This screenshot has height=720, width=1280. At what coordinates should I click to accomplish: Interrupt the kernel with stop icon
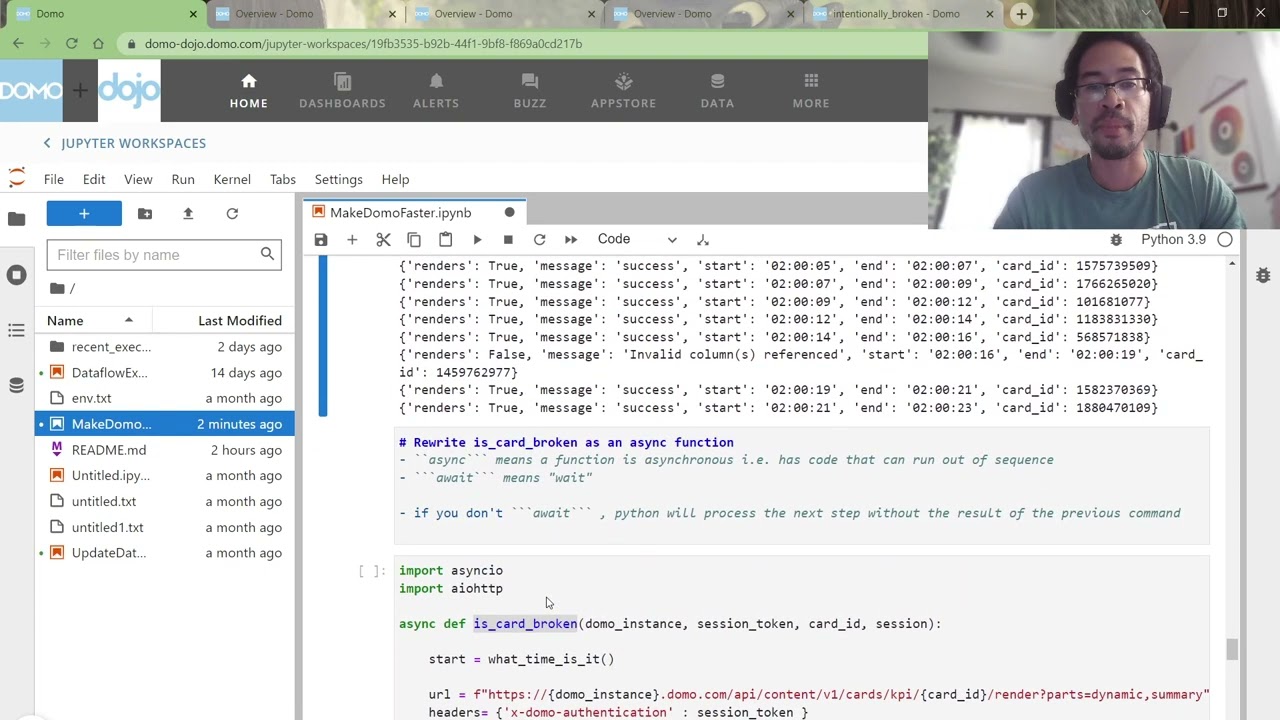click(508, 240)
